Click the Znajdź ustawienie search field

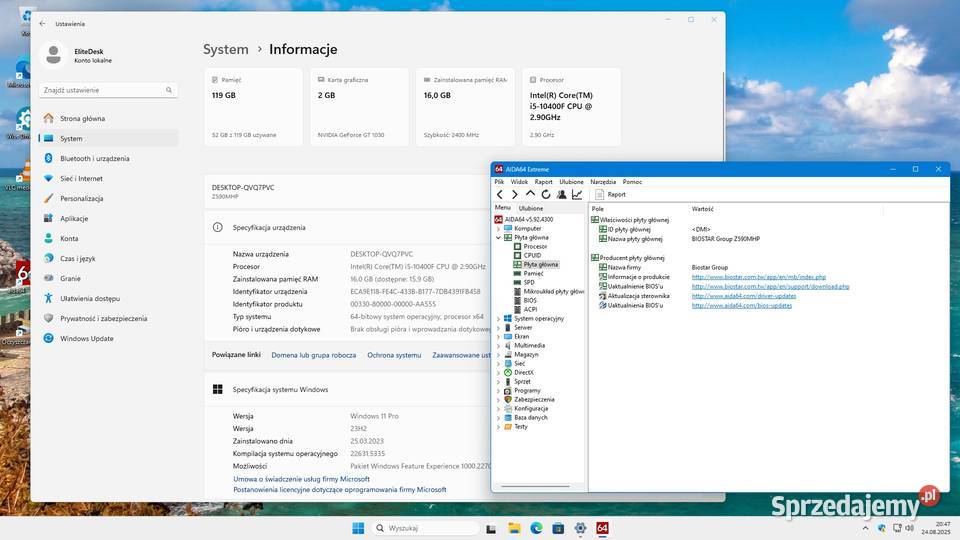pyautogui.click(x=108, y=90)
